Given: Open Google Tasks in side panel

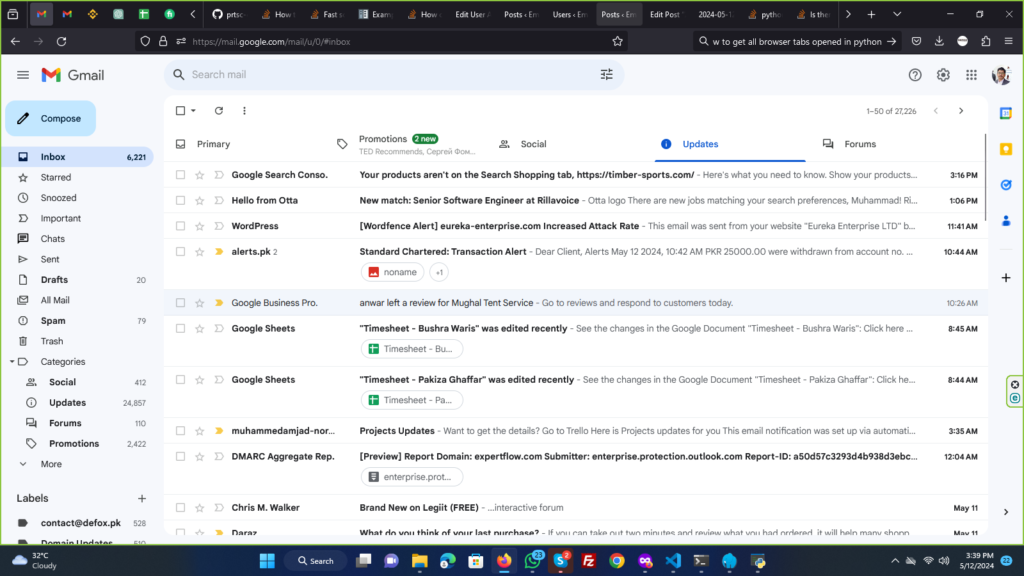Looking at the screenshot, I should click(x=1005, y=184).
